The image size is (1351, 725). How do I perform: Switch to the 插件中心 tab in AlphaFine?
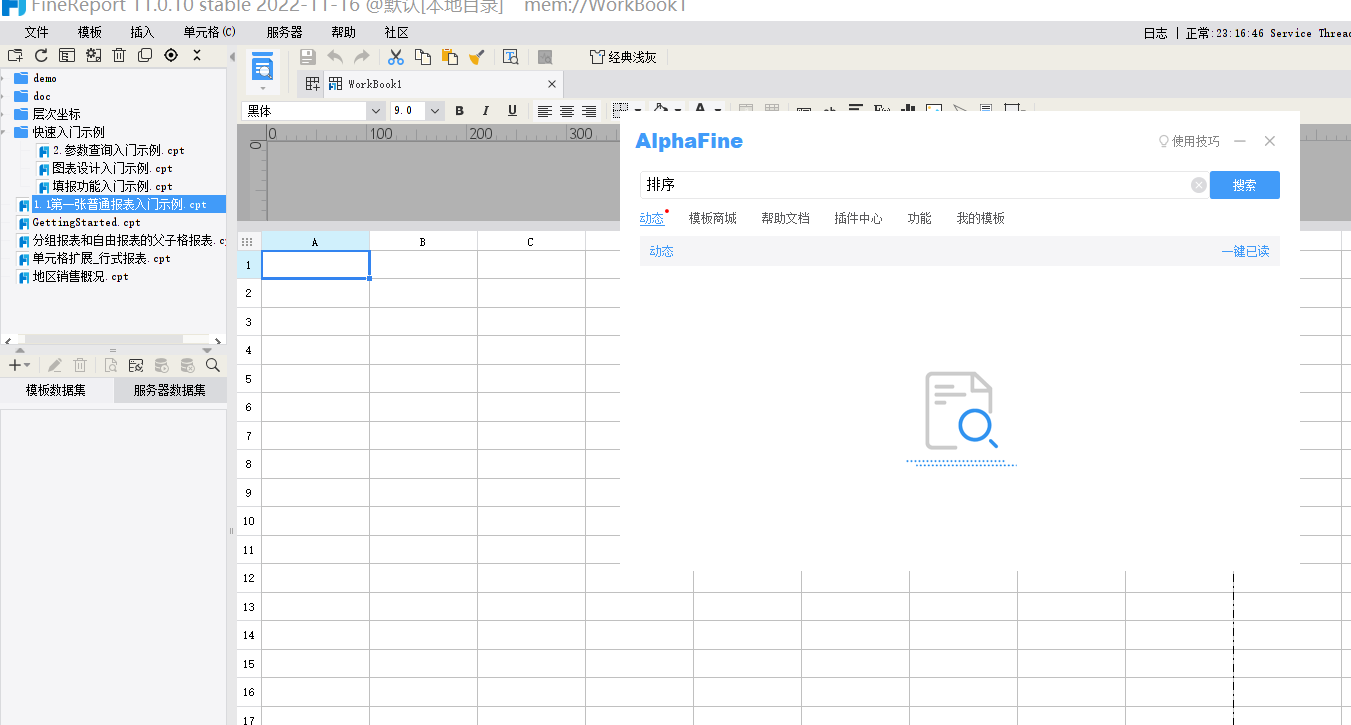click(x=858, y=218)
